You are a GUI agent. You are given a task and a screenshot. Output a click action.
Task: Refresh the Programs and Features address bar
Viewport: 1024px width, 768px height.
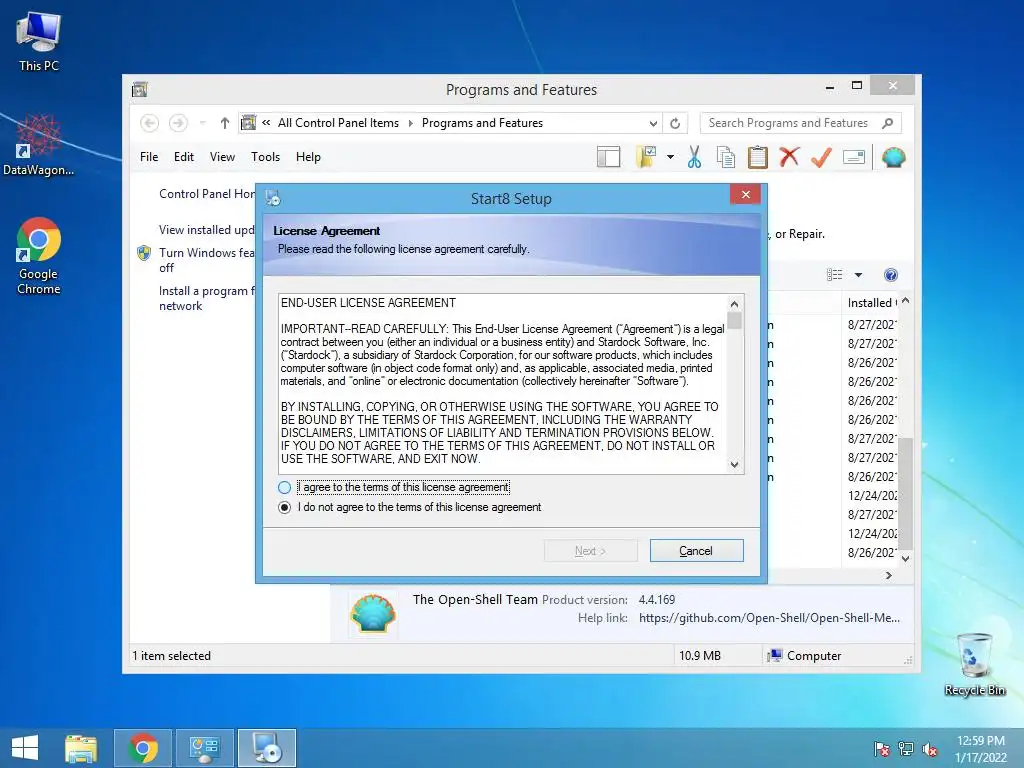[x=675, y=123]
